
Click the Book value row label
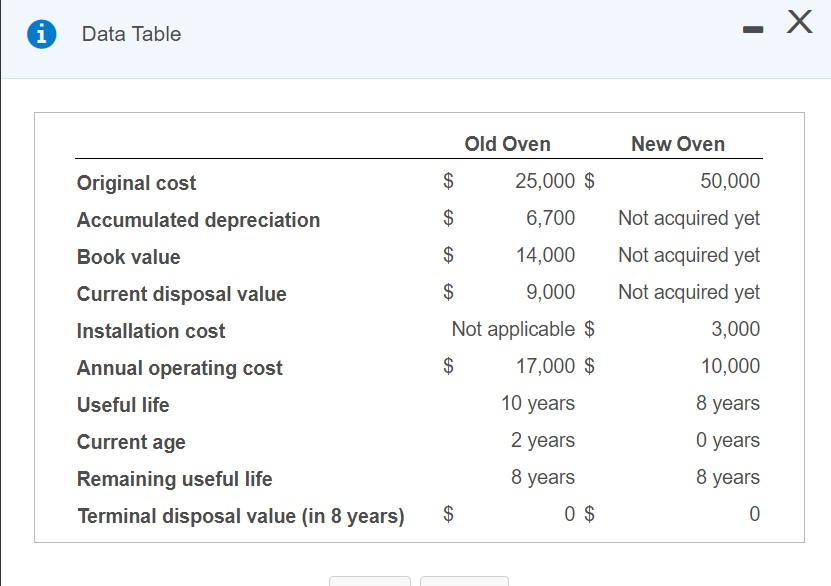tap(129, 257)
